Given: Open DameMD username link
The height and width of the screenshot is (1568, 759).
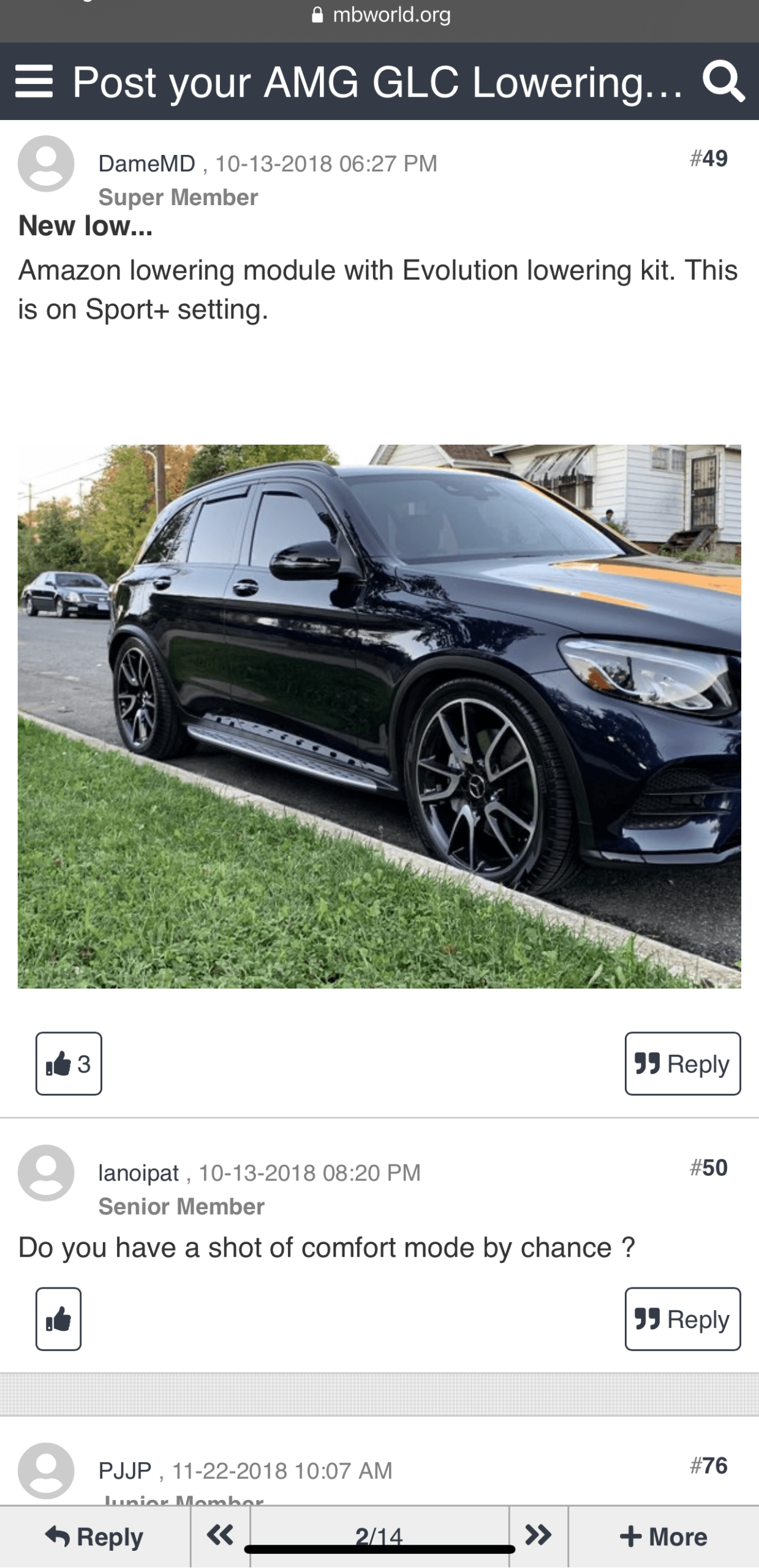Looking at the screenshot, I should pyautogui.click(x=147, y=164).
